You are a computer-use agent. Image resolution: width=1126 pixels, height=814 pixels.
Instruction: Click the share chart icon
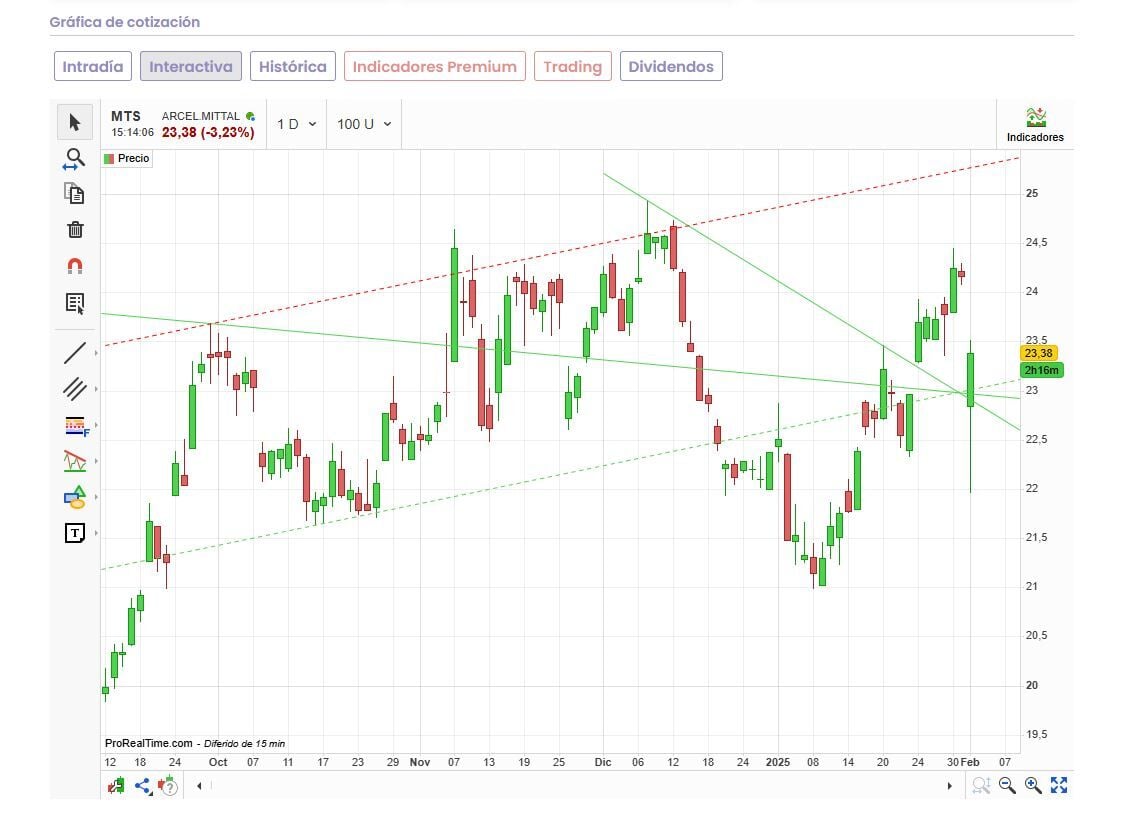[x=142, y=786]
